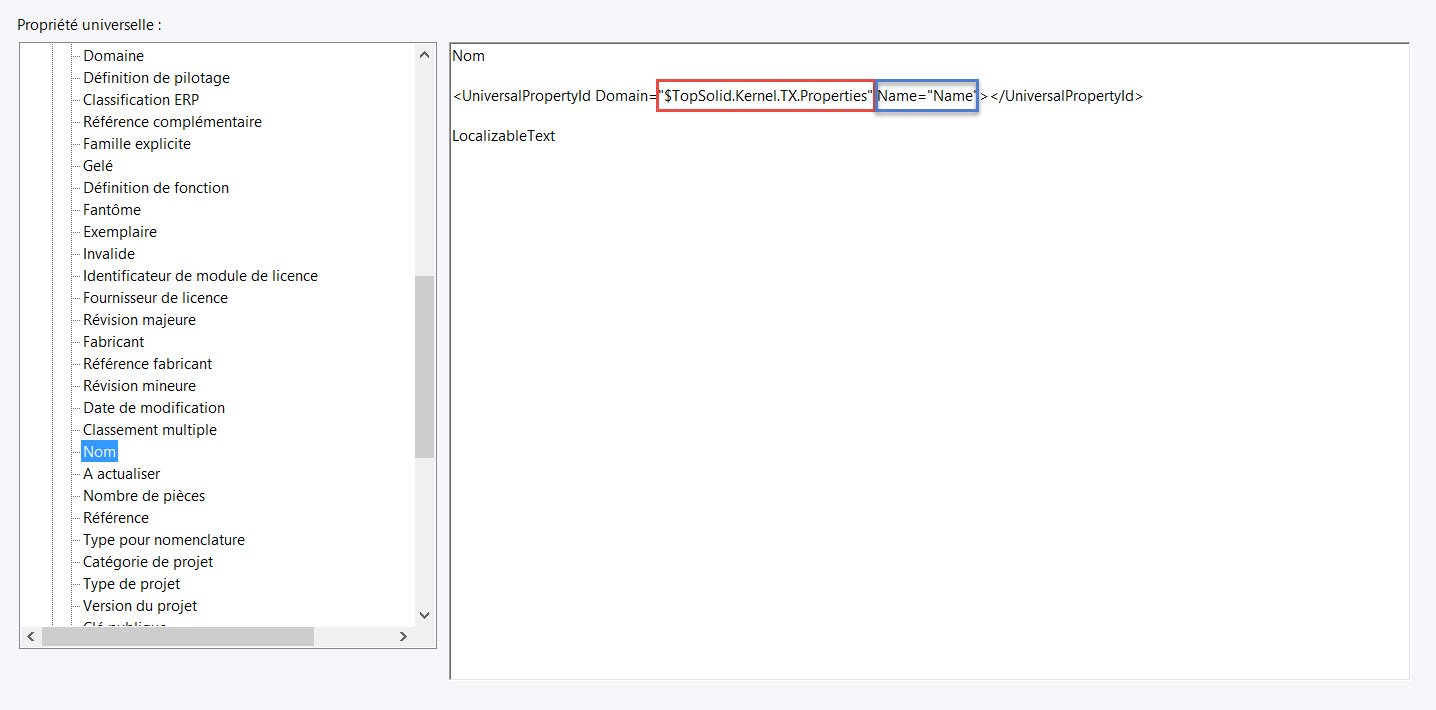Pick Type pour nomenclature property
This screenshot has width=1436, height=710.
point(164,540)
